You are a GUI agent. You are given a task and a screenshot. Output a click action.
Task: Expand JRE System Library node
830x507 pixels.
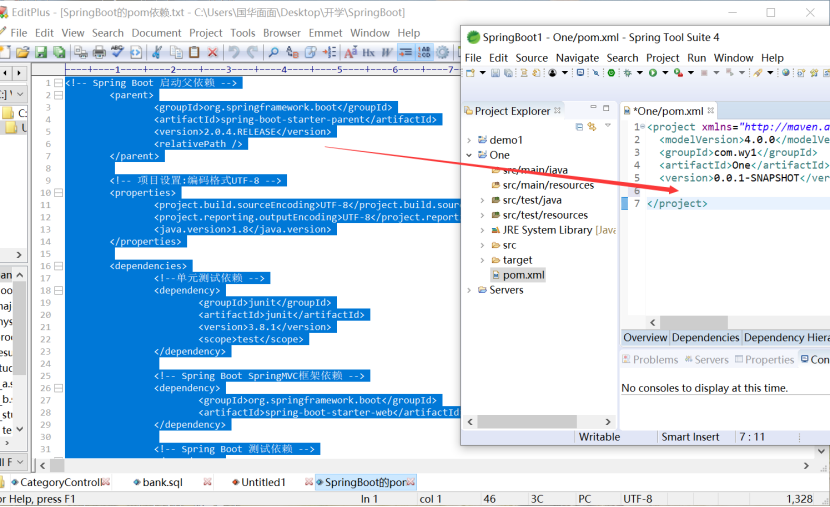(482, 230)
